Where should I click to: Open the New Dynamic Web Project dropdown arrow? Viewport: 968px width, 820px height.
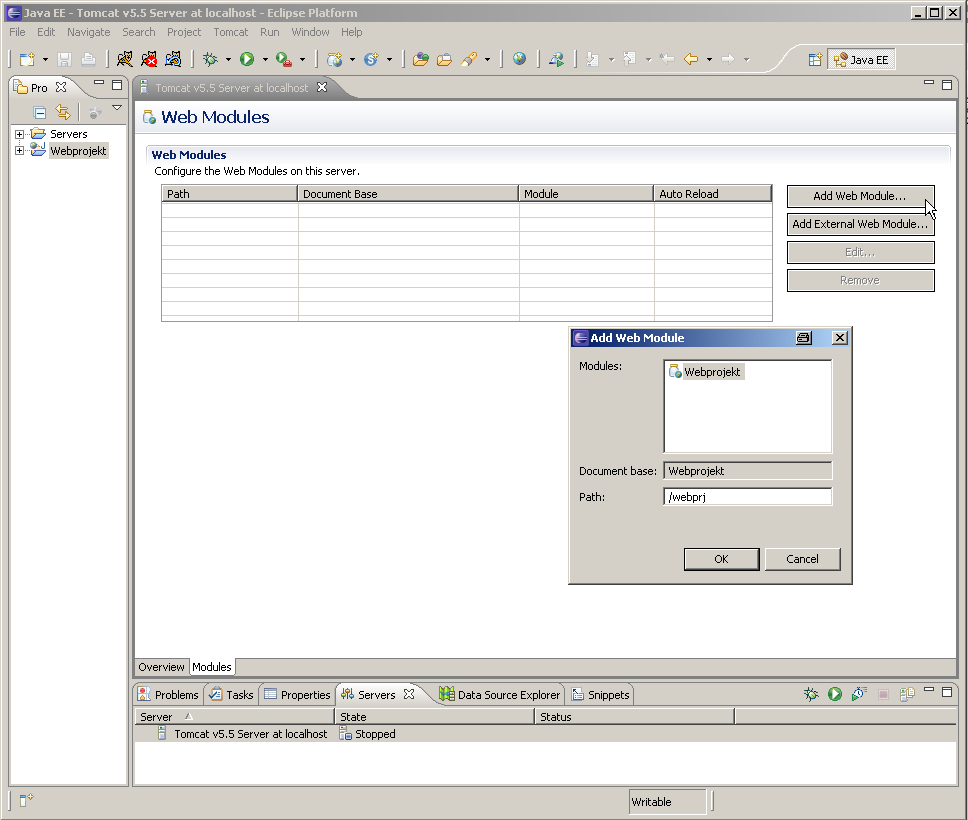[353, 60]
